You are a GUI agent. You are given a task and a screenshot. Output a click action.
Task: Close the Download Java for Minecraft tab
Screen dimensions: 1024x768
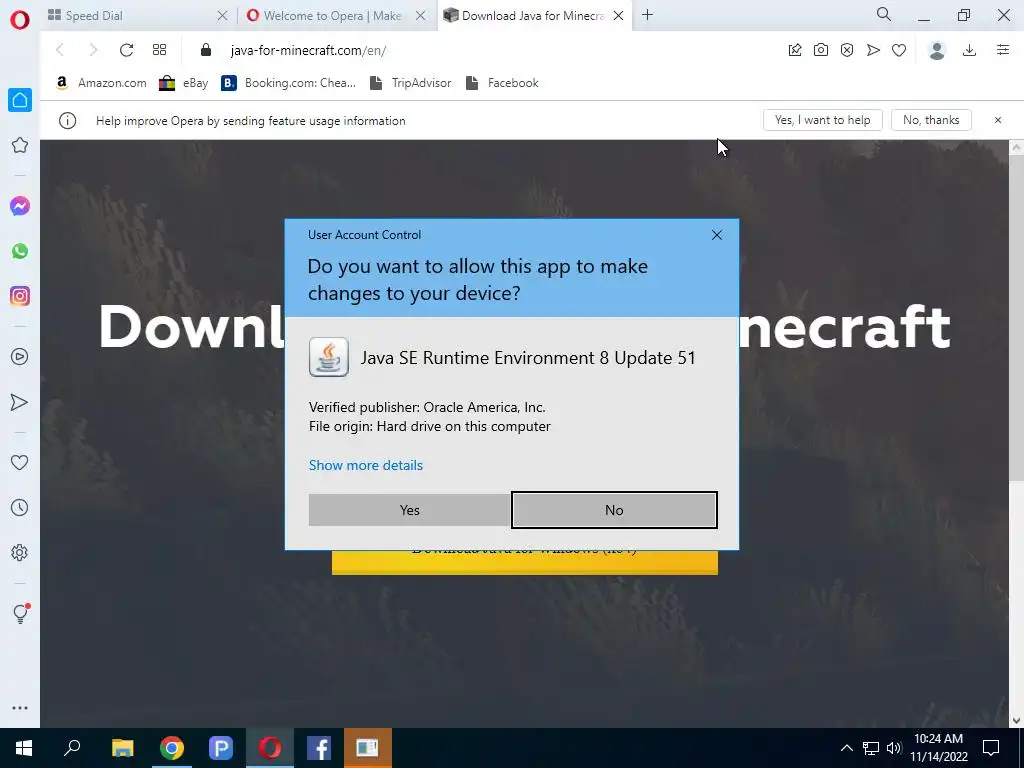[x=618, y=16]
